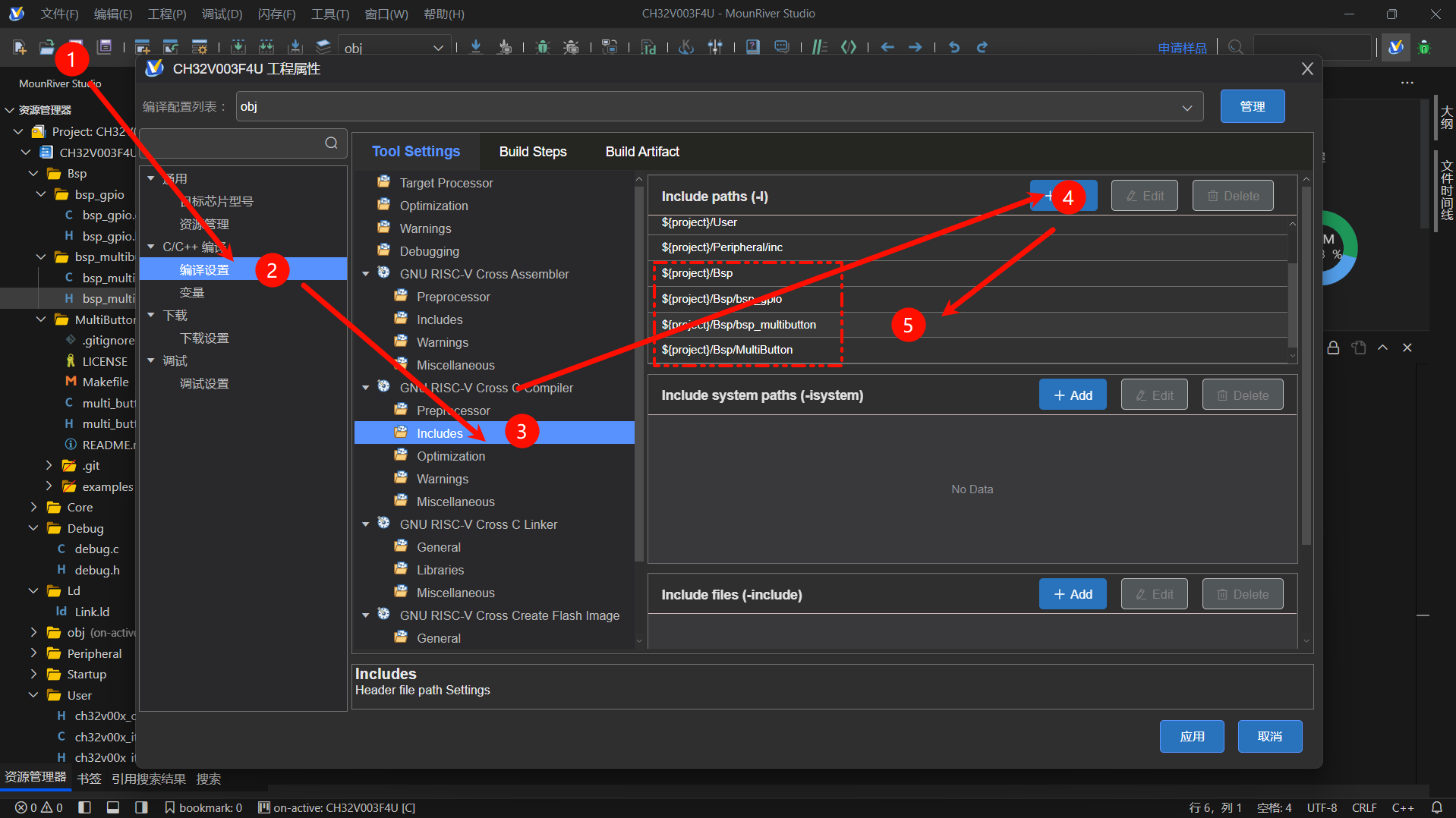The width and height of the screenshot is (1456, 818).
Task: Collapse the 下载 settings group
Action: (151, 315)
